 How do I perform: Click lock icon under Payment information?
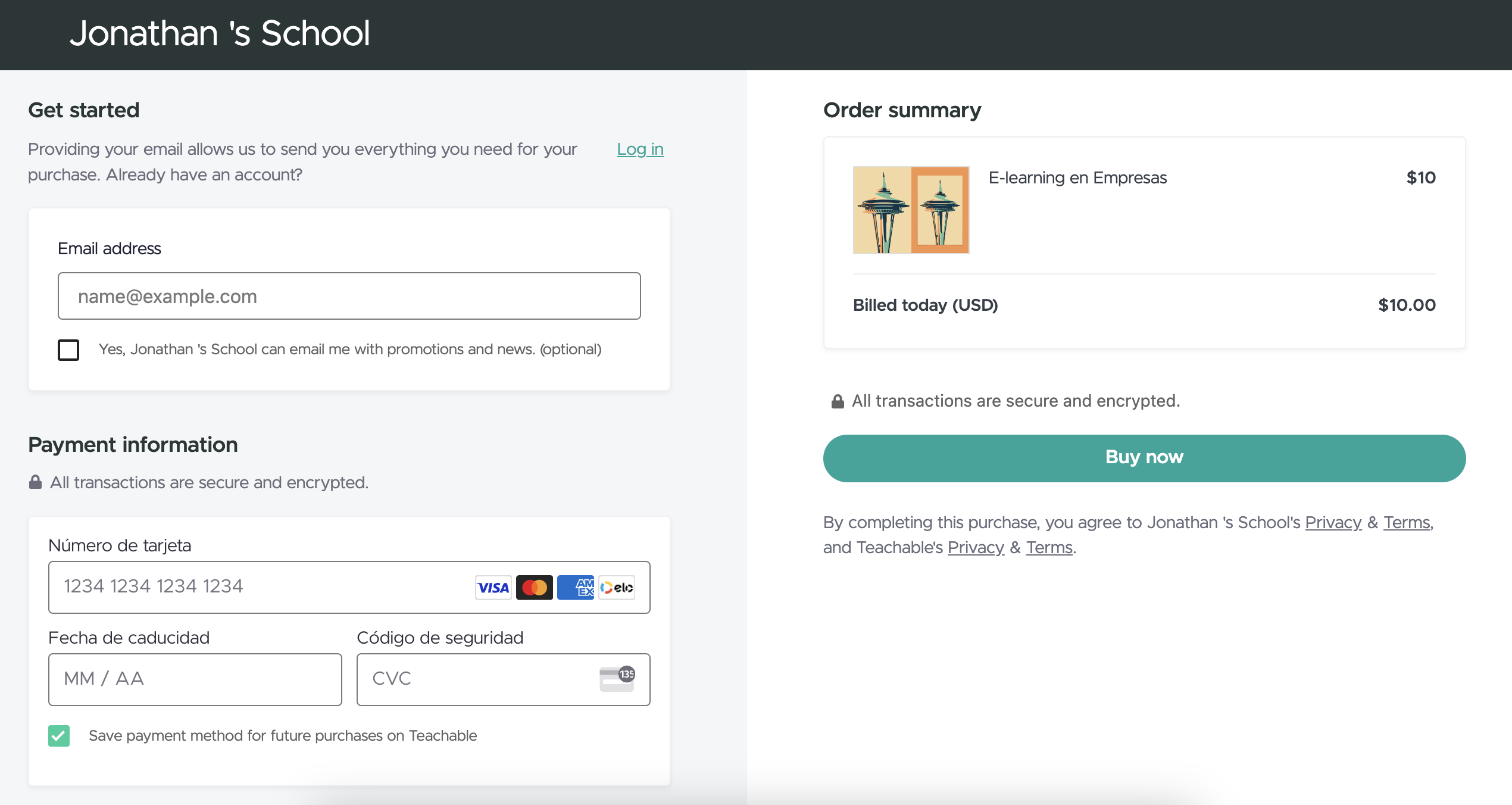(x=36, y=482)
